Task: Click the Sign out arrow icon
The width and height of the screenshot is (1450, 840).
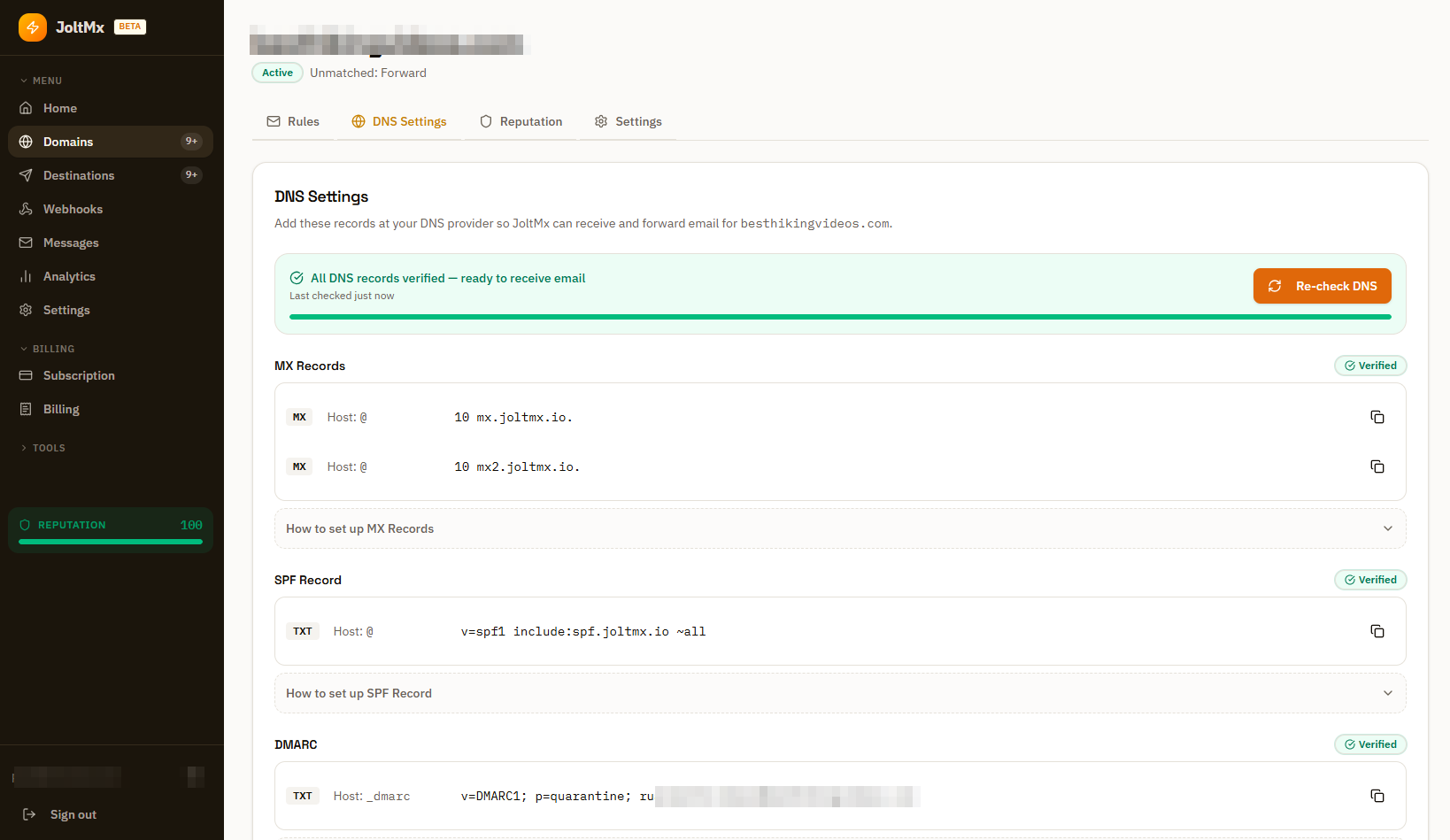Action: tap(29, 814)
